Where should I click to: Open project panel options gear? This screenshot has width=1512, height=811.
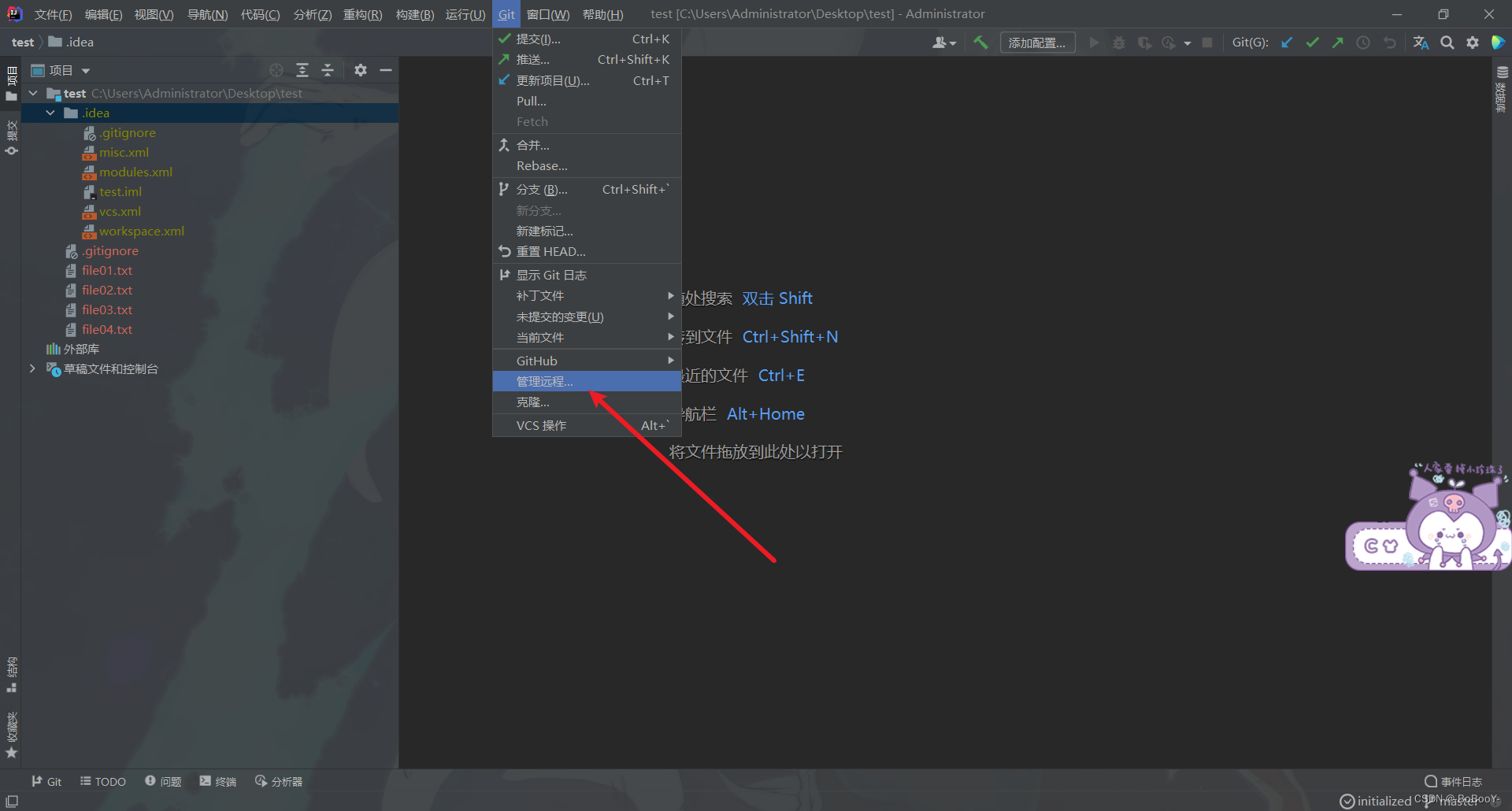(x=361, y=70)
